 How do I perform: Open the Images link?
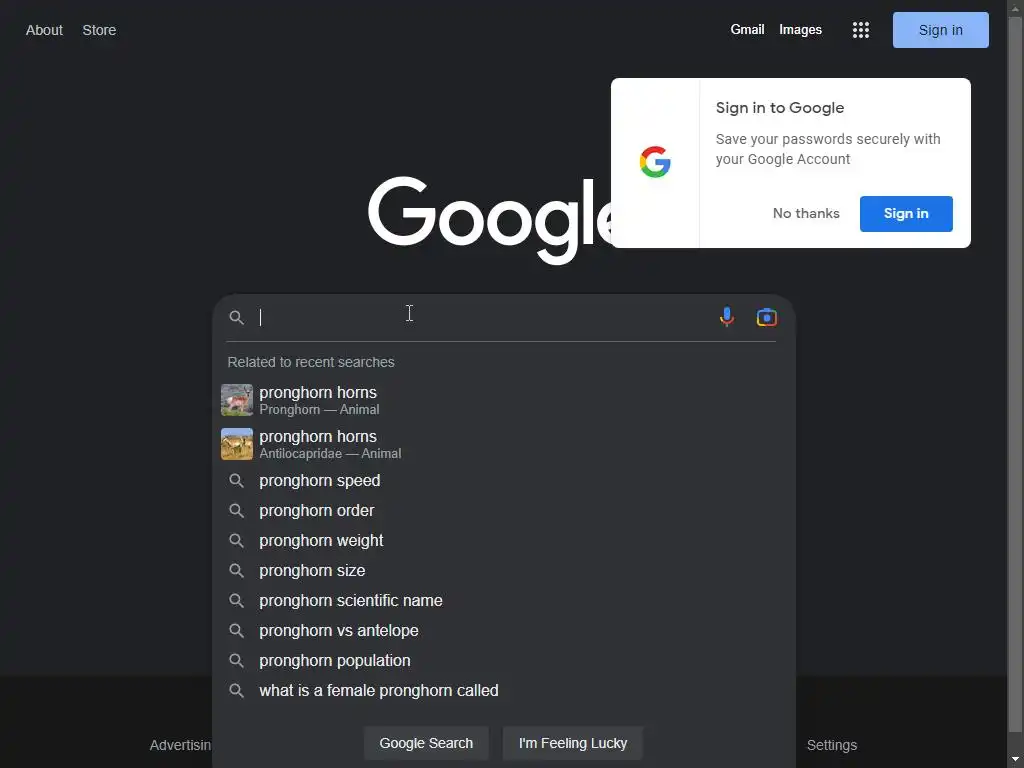(x=800, y=29)
